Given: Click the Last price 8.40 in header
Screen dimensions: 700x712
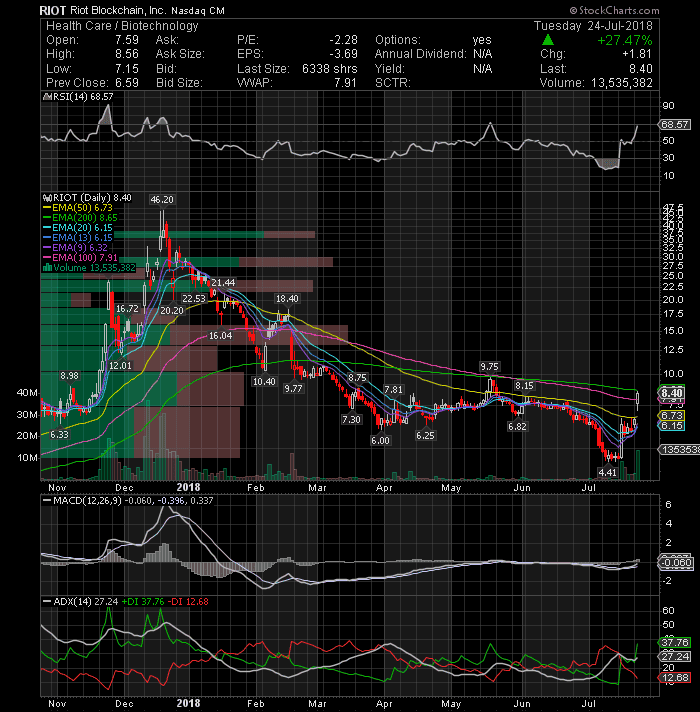Looking at the screenshot, I should 640,69.
